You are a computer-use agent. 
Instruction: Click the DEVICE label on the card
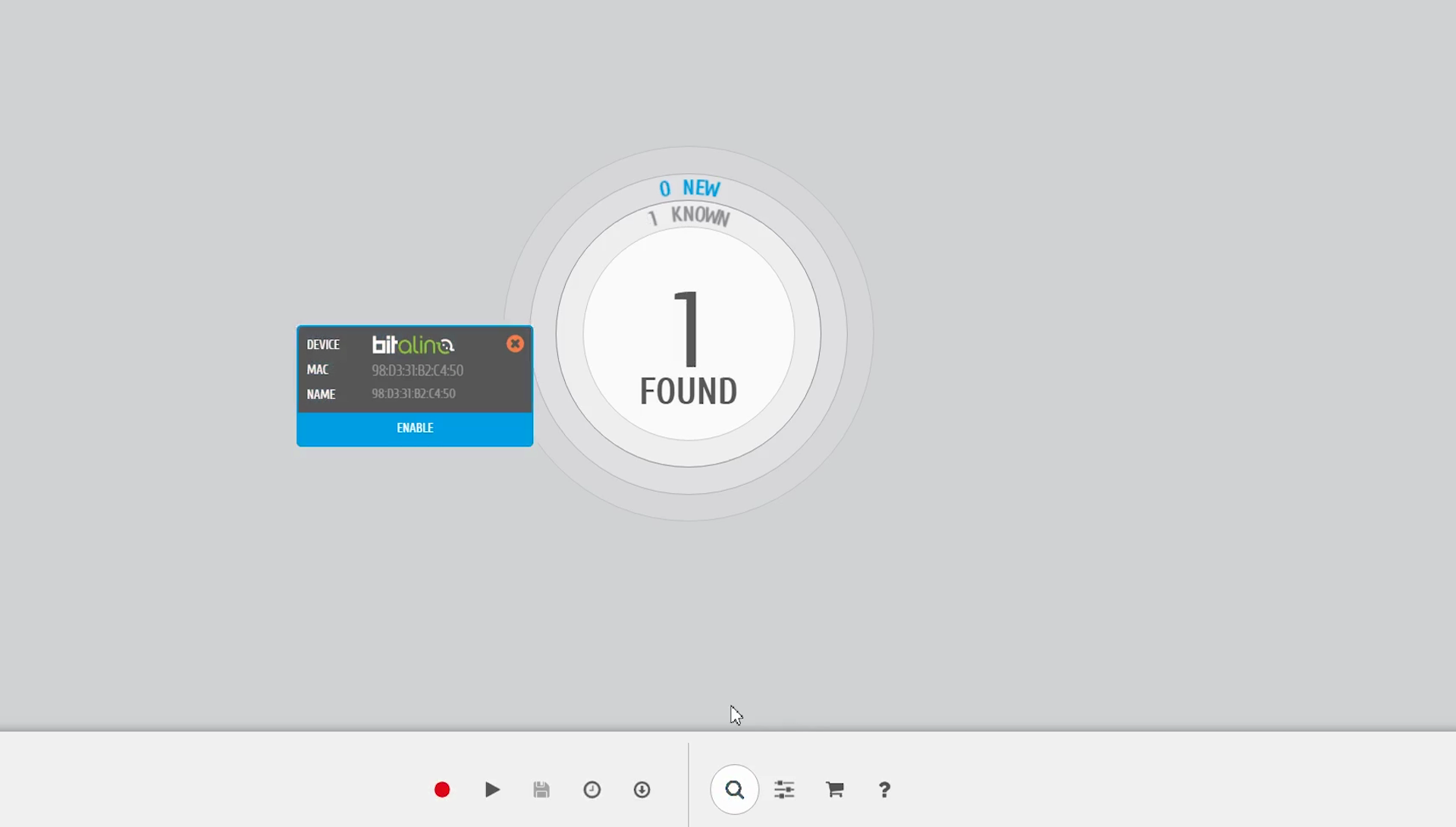pos(323,344)
